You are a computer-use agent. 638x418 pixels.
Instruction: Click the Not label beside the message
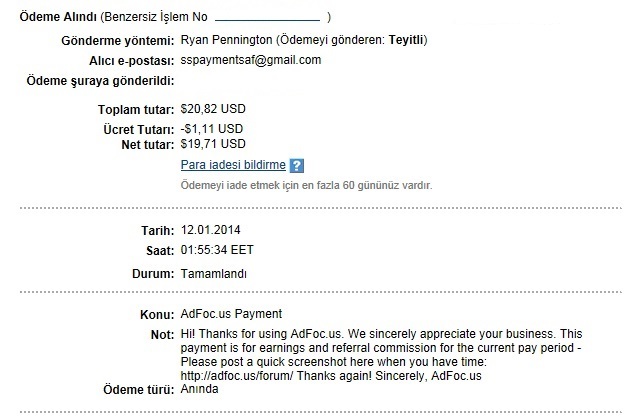[162, 335]
